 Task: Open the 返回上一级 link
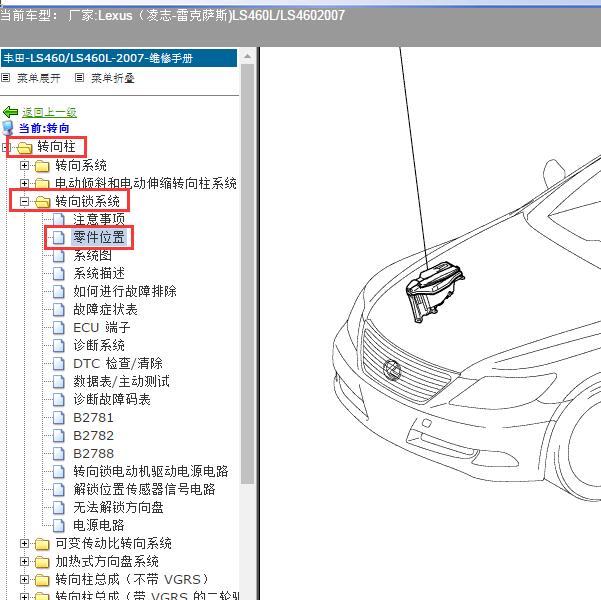(x=49, y=112)
